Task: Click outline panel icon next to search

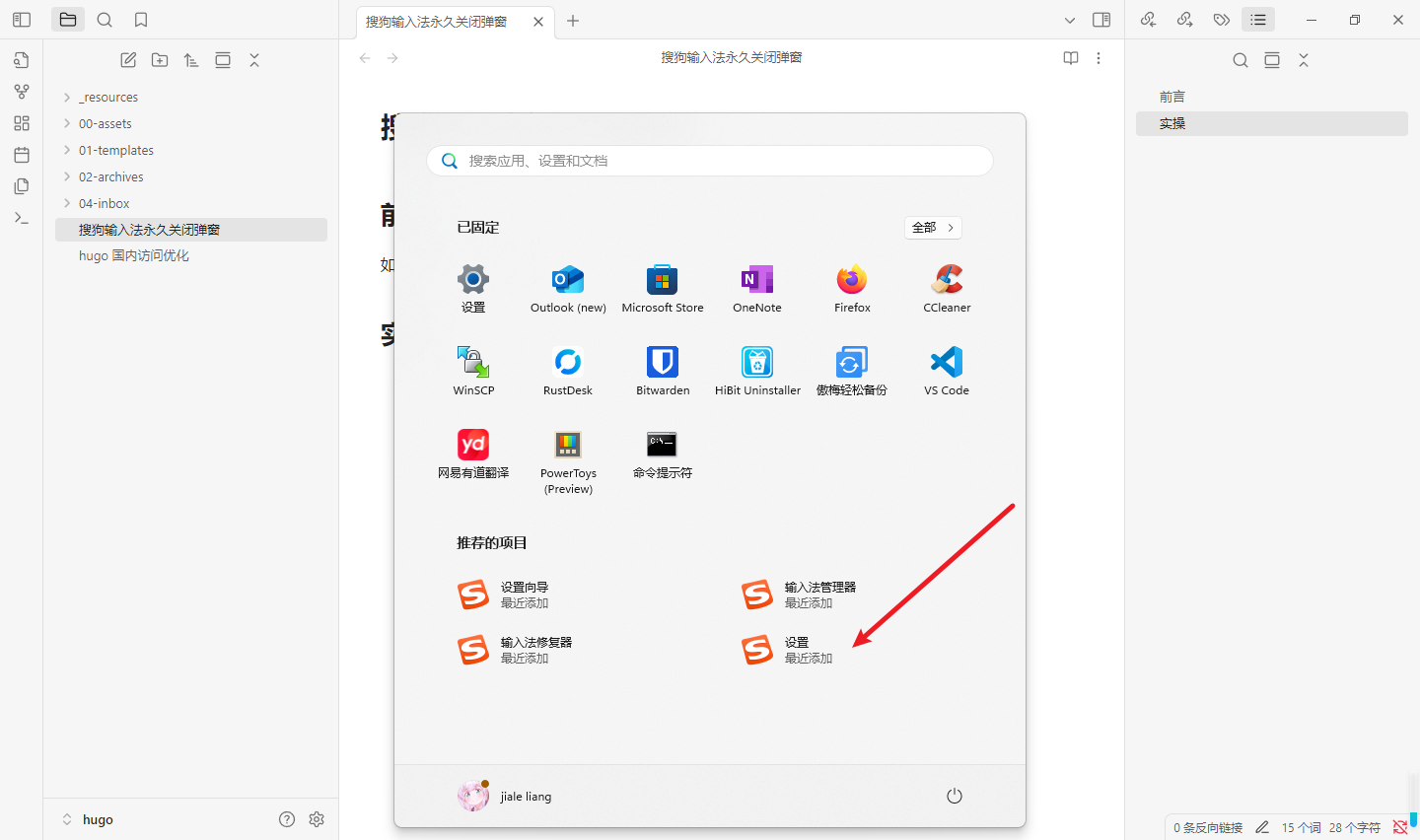Action: pyautogui.click(x=1272, y=60)
